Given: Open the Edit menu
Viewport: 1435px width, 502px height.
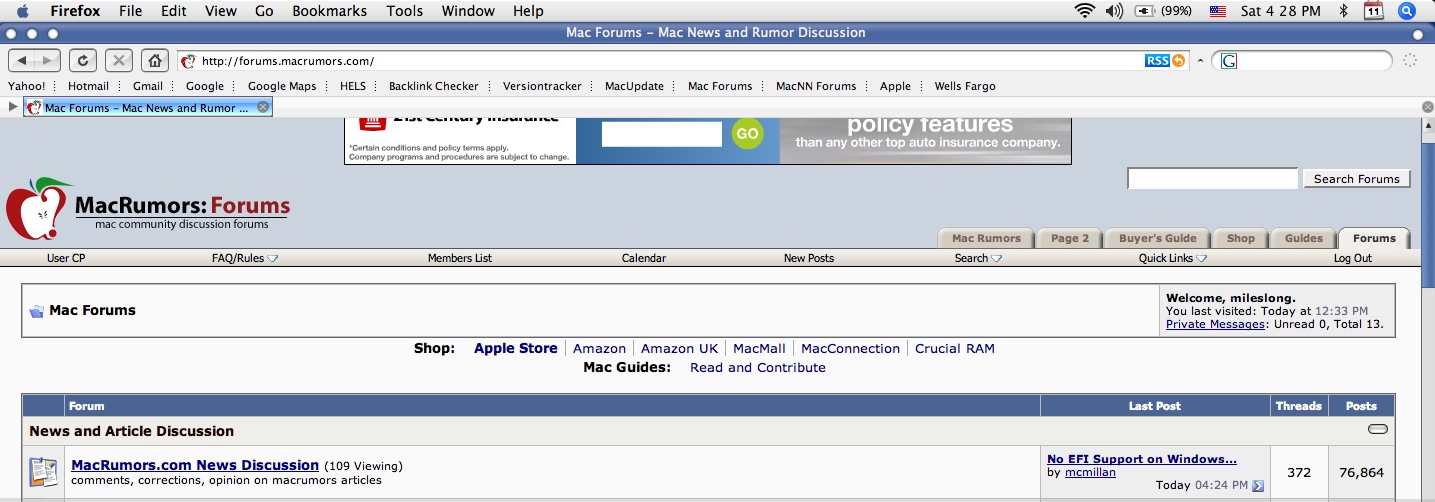Looking at the screenshot, I should tap(174, 11).
